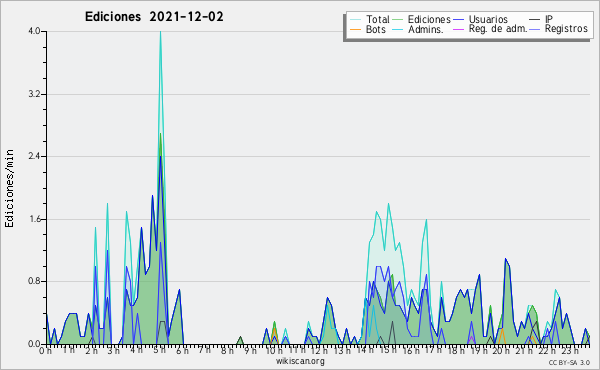The width and height of the screenshot is (600, 370).
Task: Click the wikiscan.org text below chart
Action: tap(300, 361)
